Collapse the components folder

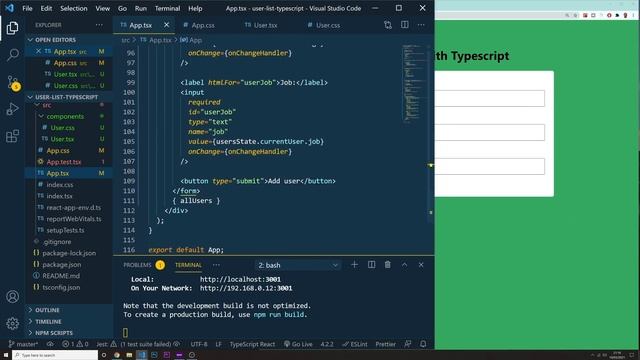(x=65, y=116)
